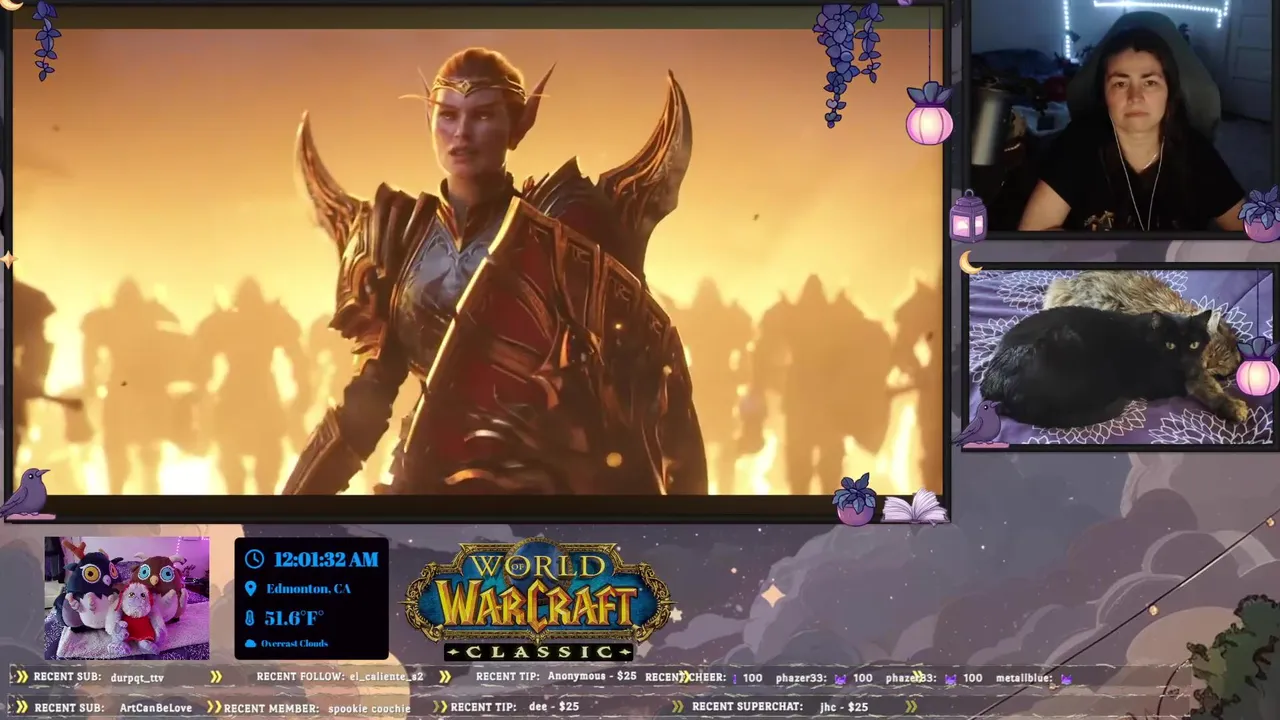The image size is (1280, 720).
Task: Click the thermometer icon beside 51.6°F
Action: pyautogui.click(x=250, y=618)
